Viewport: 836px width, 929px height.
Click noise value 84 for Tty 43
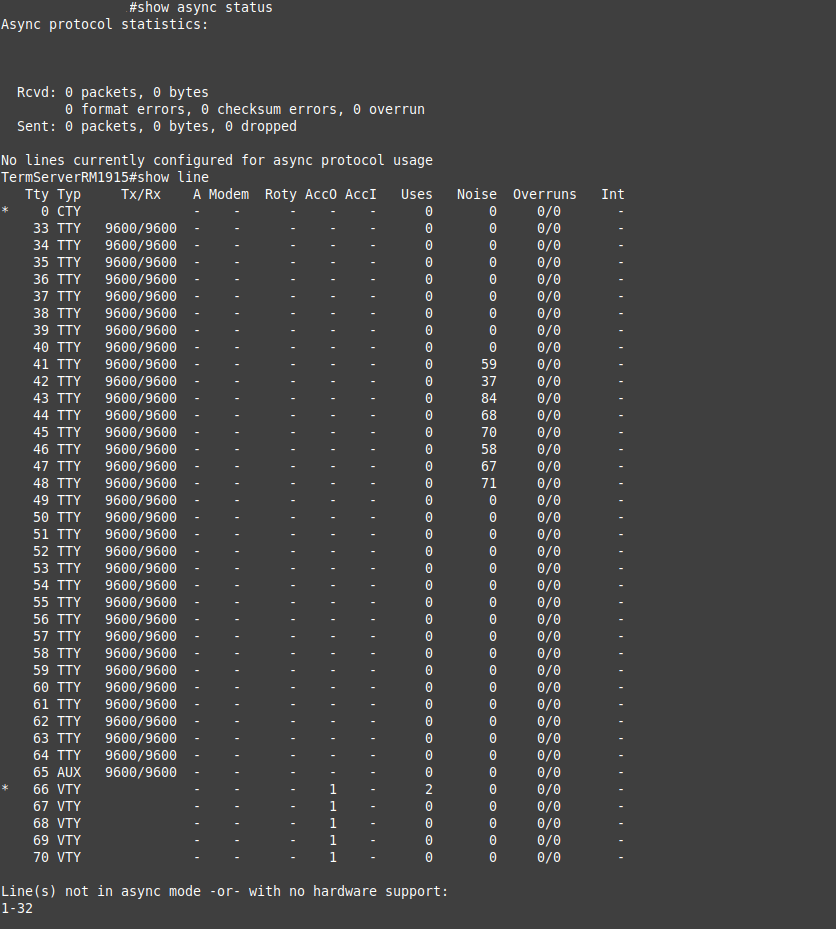(489, 399)
